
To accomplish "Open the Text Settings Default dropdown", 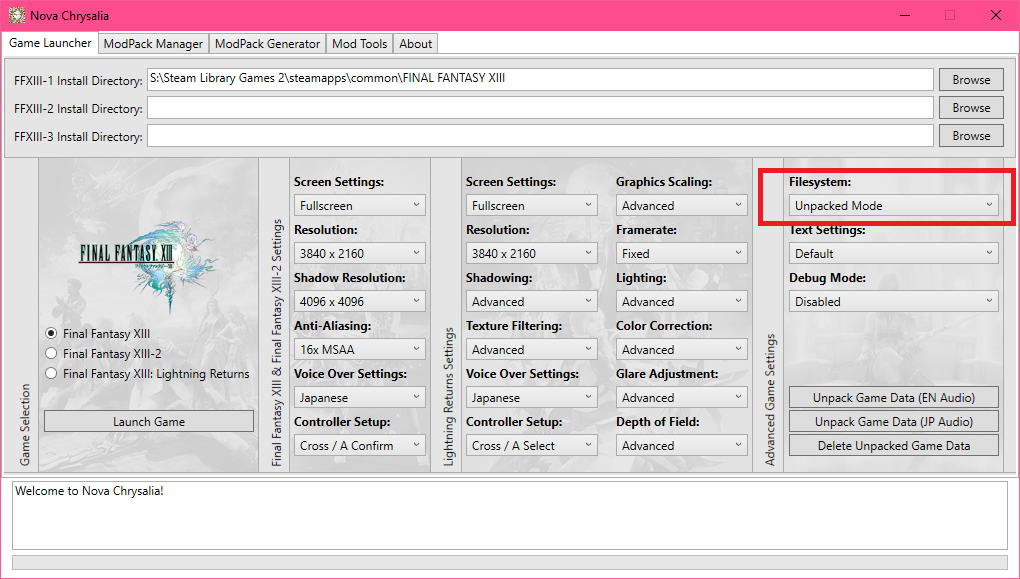I will point(894,254).
